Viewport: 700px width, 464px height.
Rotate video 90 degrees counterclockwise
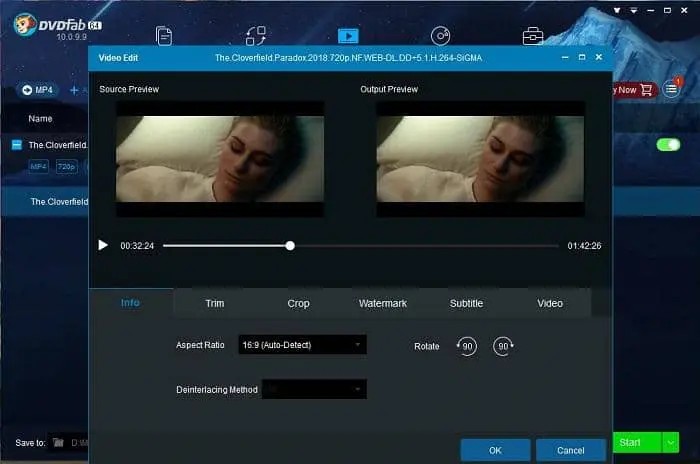[467, 347]
